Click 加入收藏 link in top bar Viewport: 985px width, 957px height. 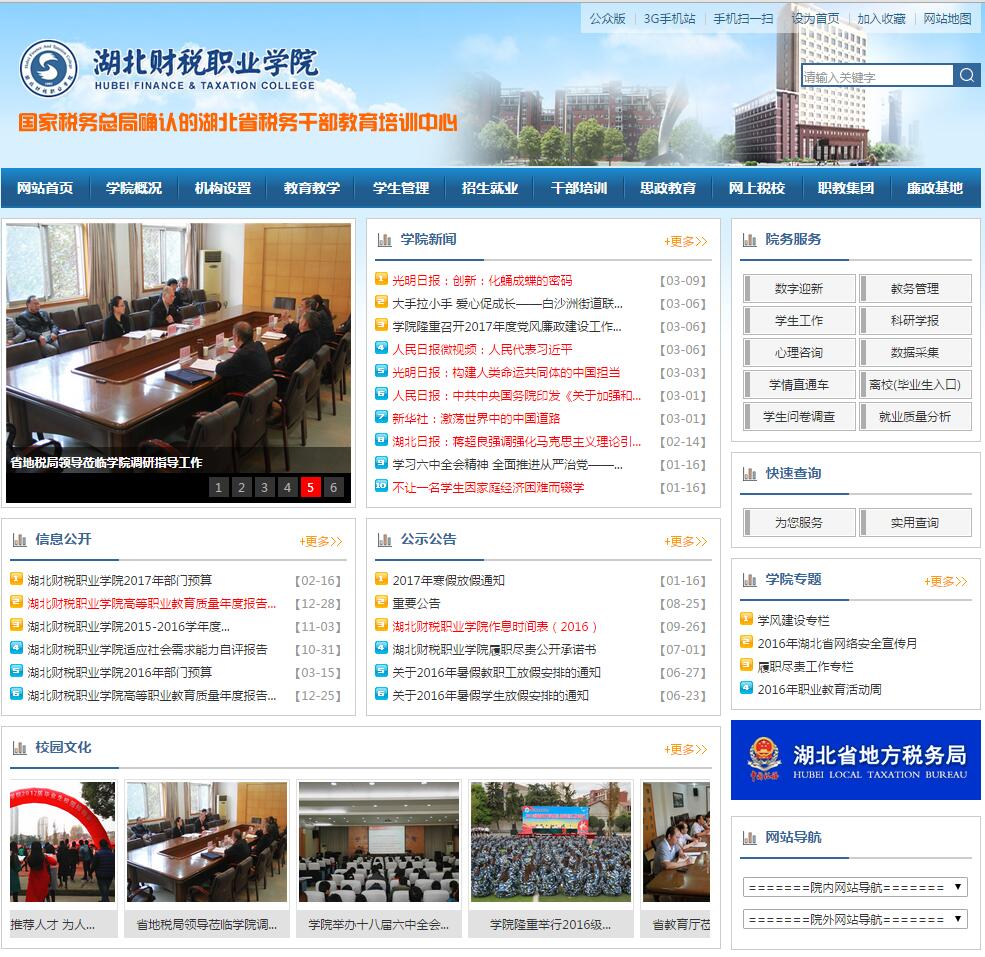point(881,18)
